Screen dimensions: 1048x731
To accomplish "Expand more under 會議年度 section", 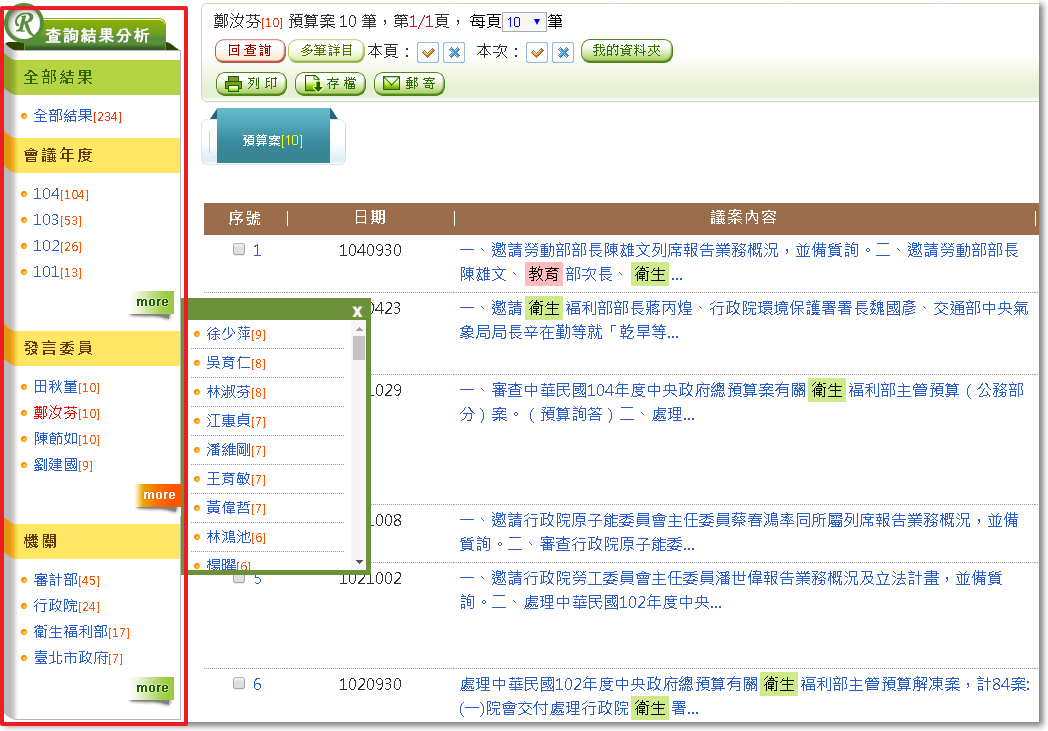I will (x=152, y=302).
